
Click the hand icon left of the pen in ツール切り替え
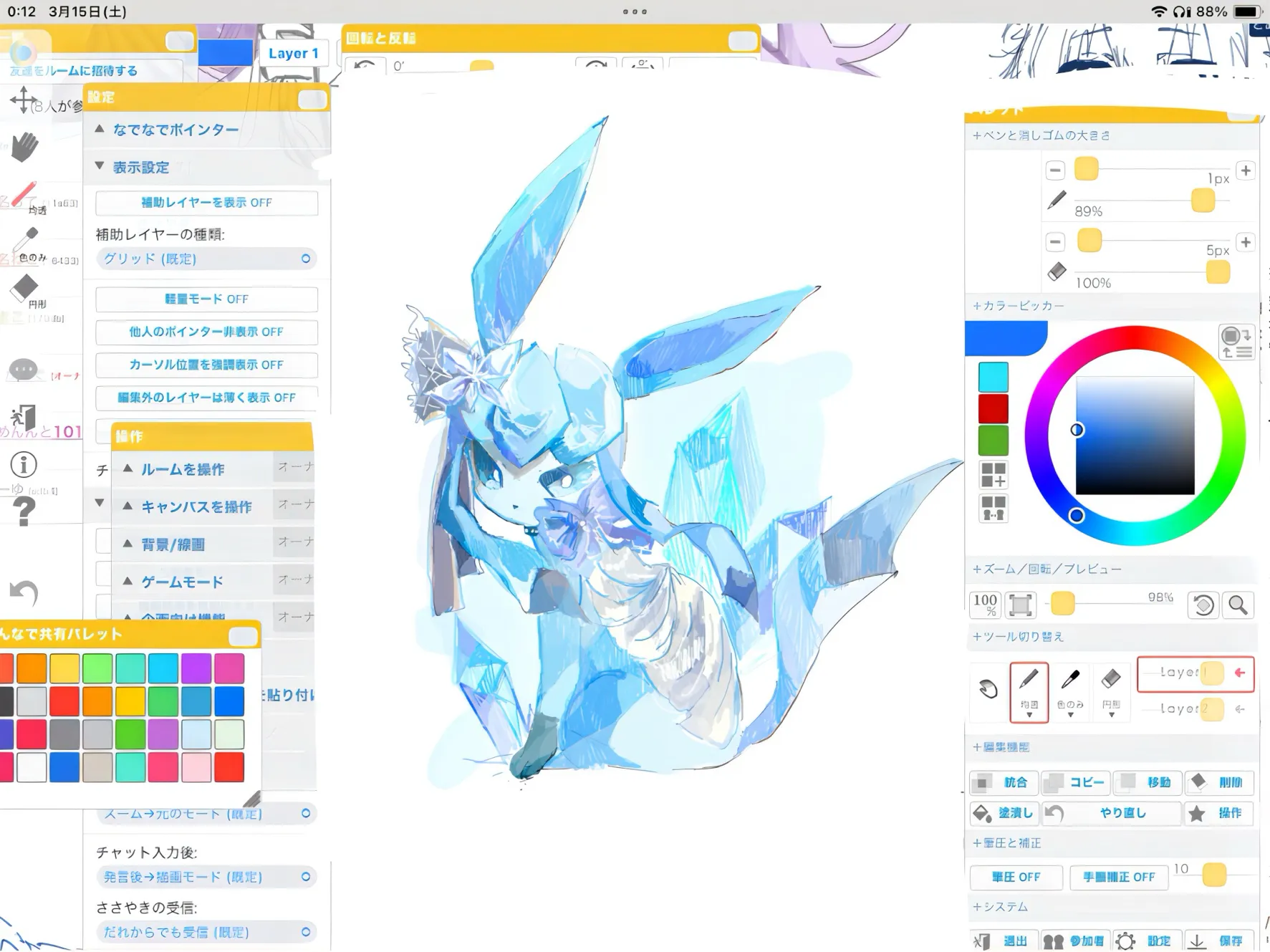988,689
